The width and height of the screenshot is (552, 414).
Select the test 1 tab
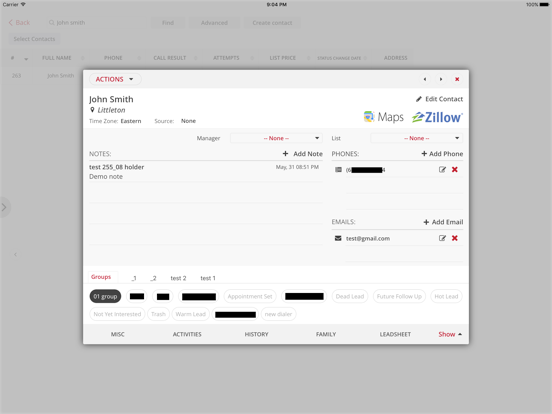click(208, 278)
